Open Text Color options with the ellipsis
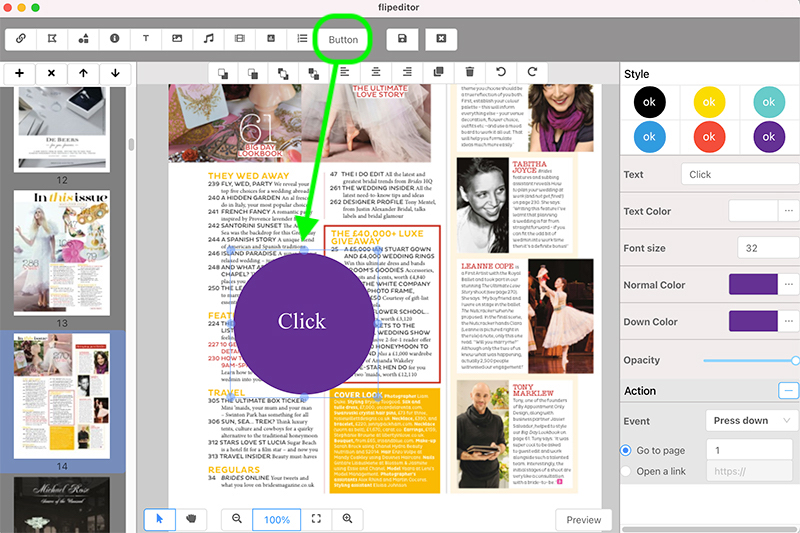This screenshot has width=800, height=533. click(x=788, y=211)
